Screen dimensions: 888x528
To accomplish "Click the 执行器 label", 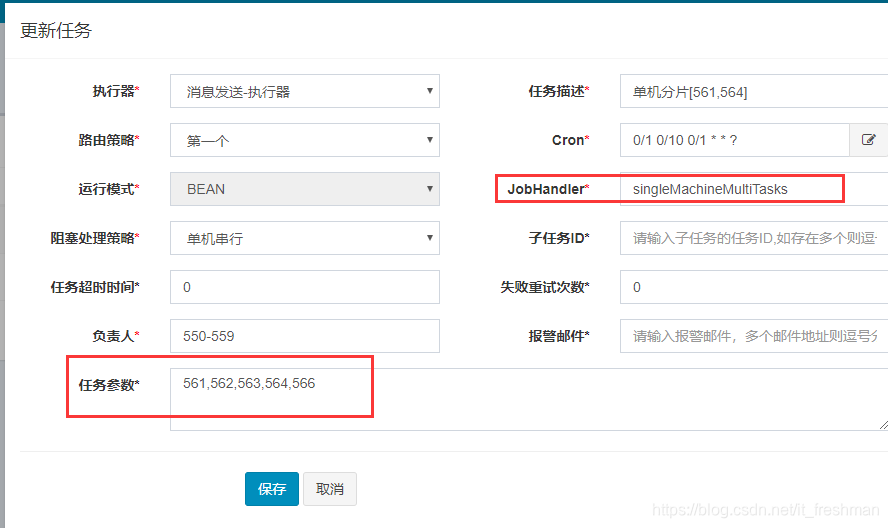I will coord(116,91).
